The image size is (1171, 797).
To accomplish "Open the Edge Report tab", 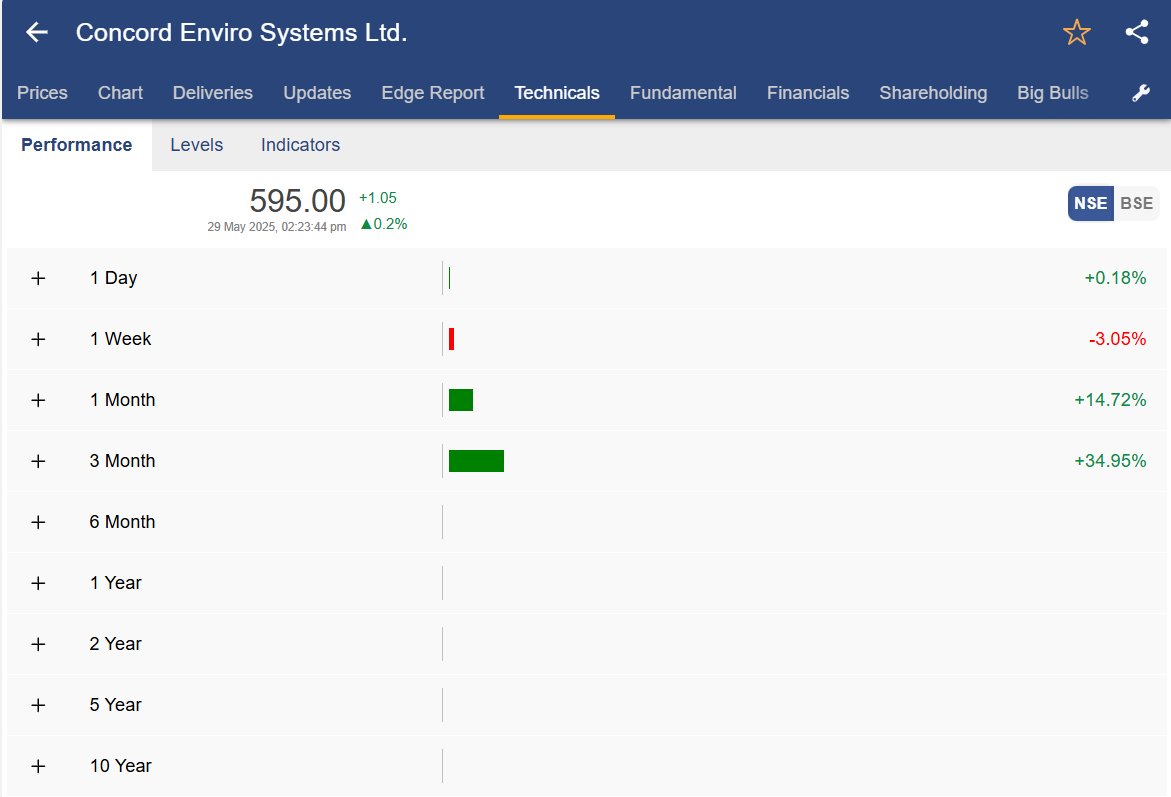I will pos(432,93).
